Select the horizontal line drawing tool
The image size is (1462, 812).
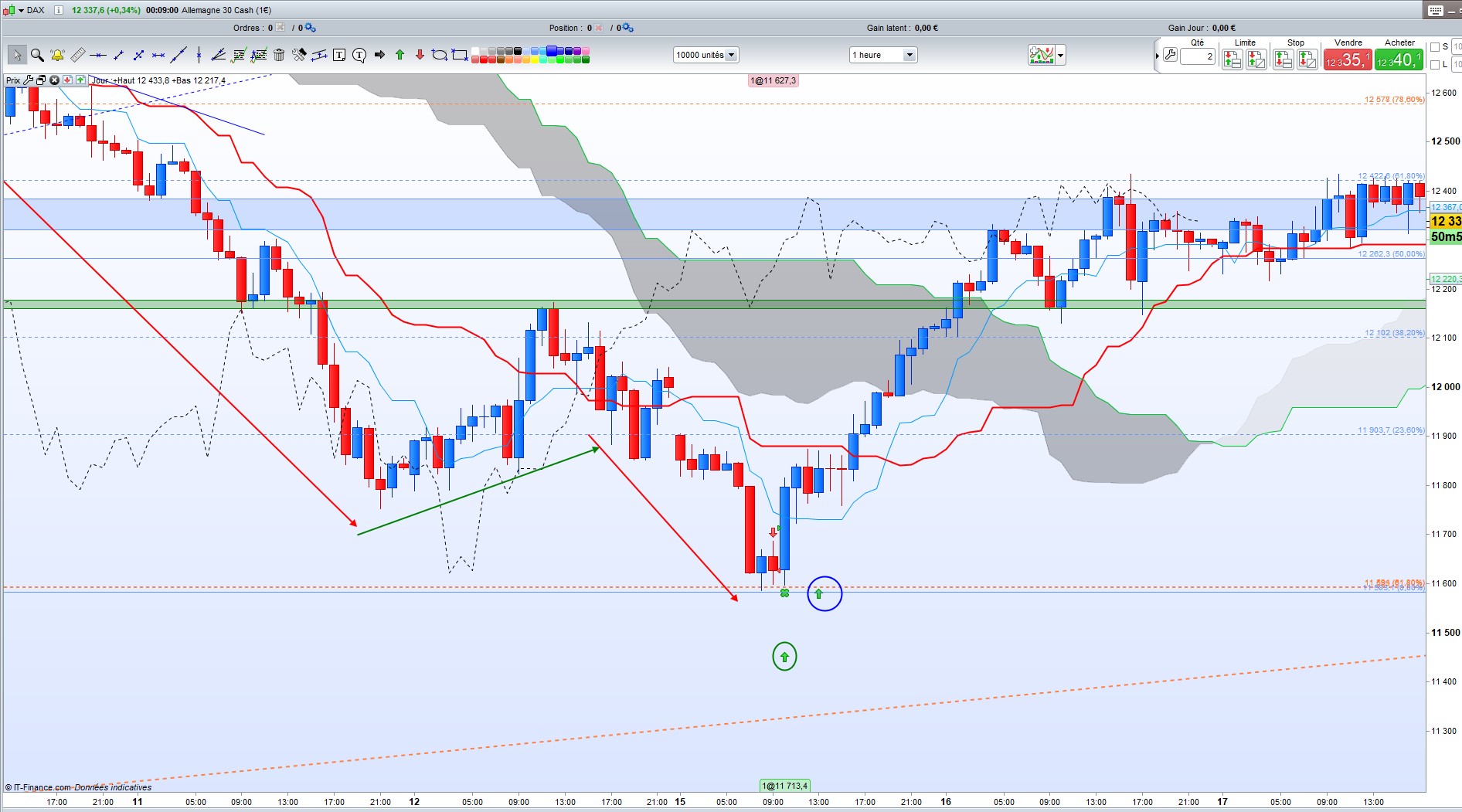[x=97, y=55]
